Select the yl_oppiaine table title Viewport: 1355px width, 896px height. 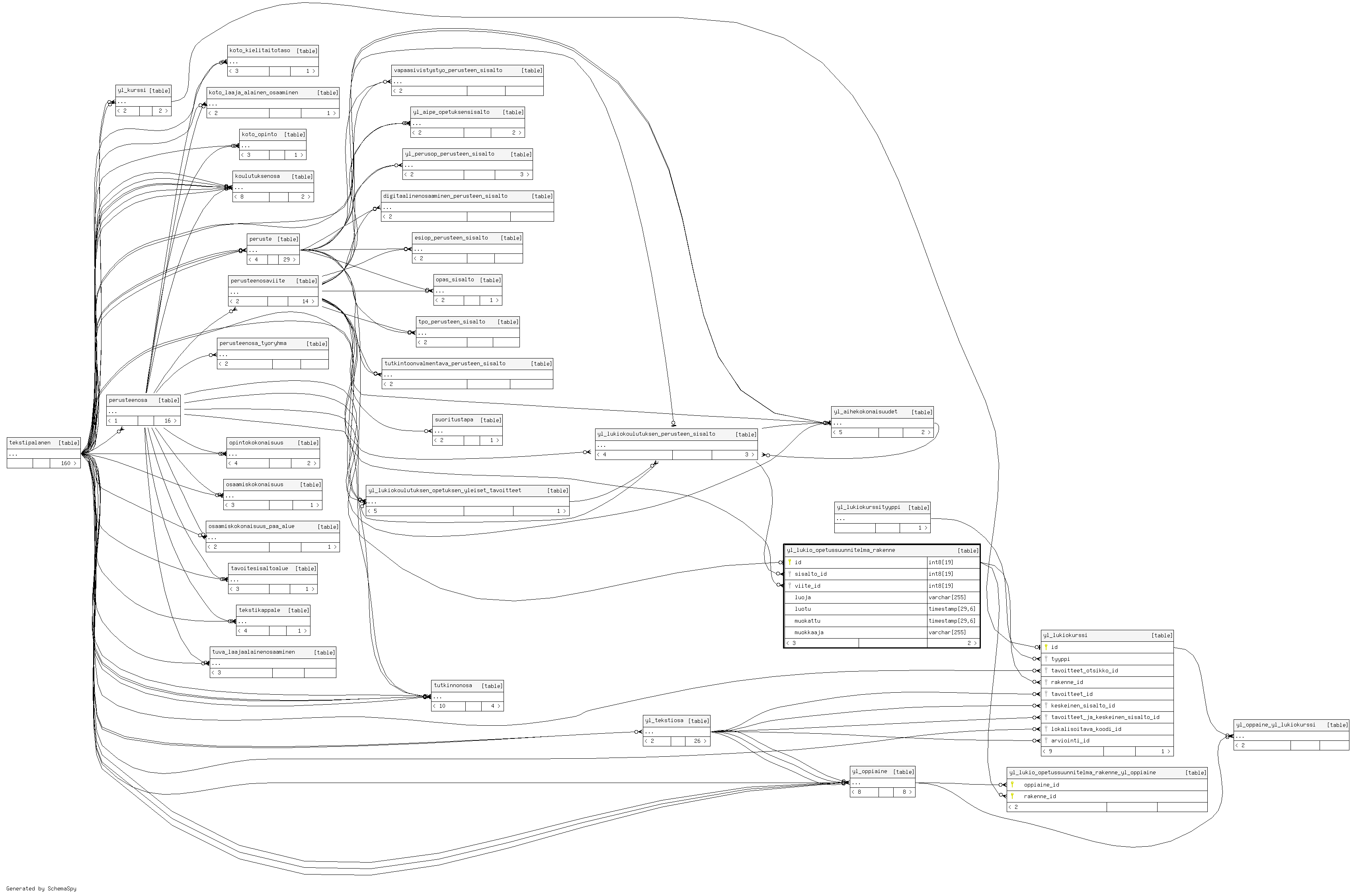869,772
